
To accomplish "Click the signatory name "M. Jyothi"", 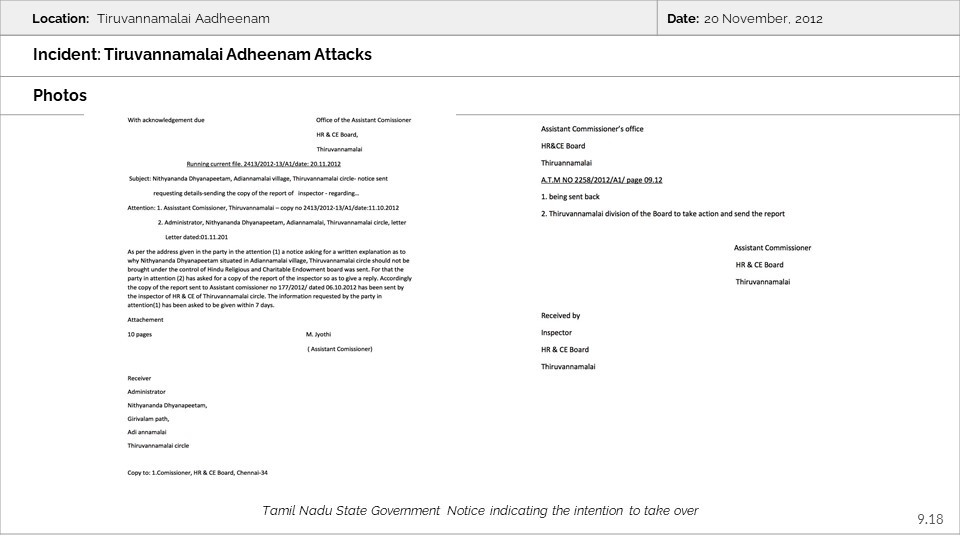I will 318,333.
